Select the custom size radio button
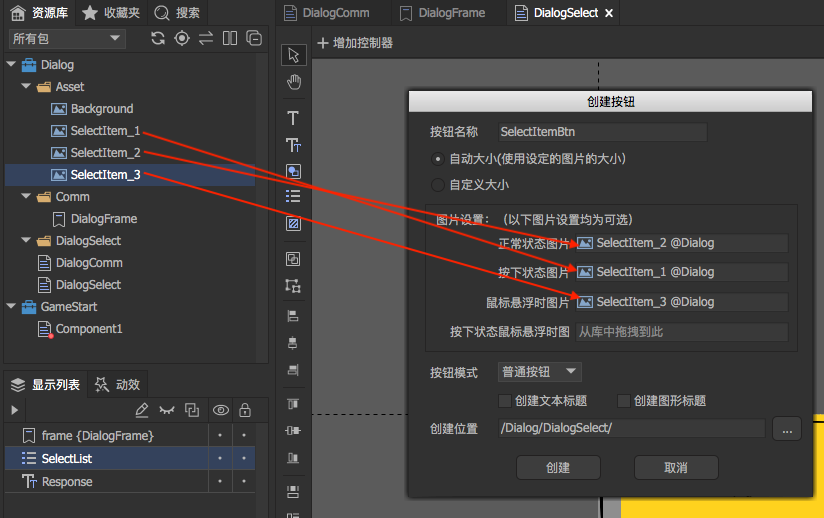 coord(437,184)
